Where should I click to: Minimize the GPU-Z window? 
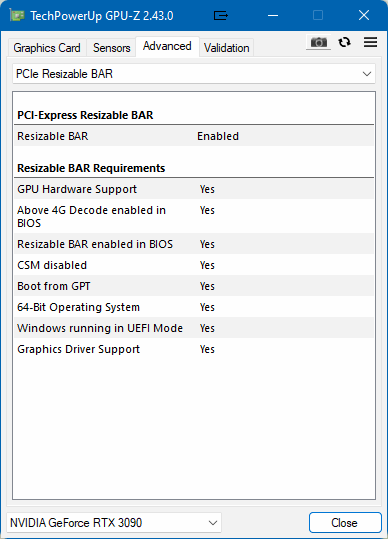coord(273,15)
